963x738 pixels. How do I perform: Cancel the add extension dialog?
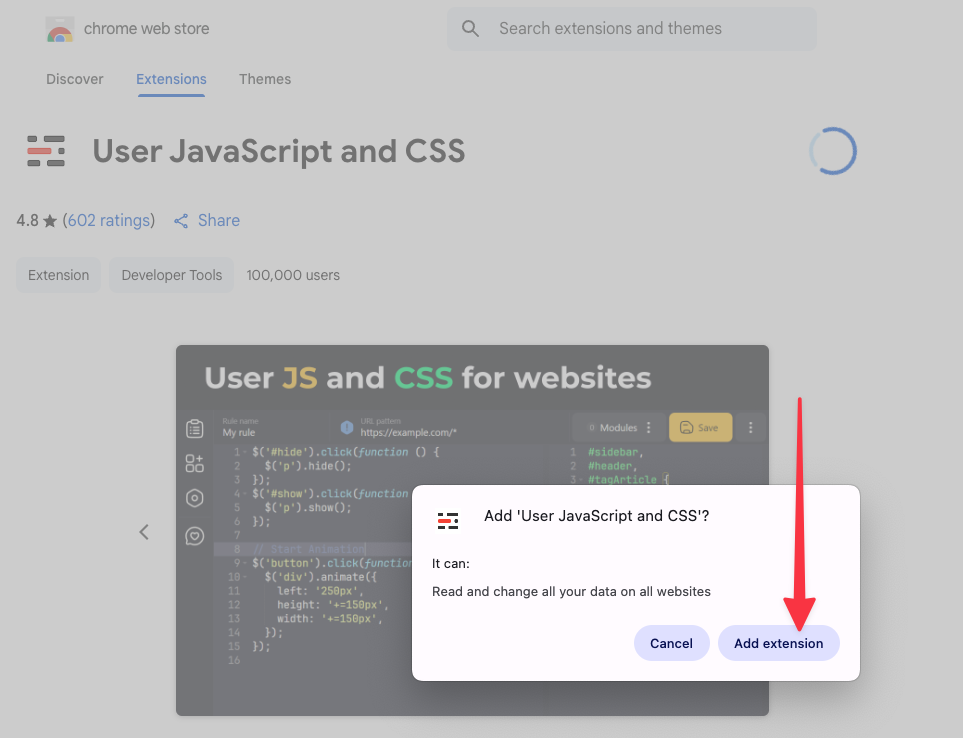click(x=671, y=643)
